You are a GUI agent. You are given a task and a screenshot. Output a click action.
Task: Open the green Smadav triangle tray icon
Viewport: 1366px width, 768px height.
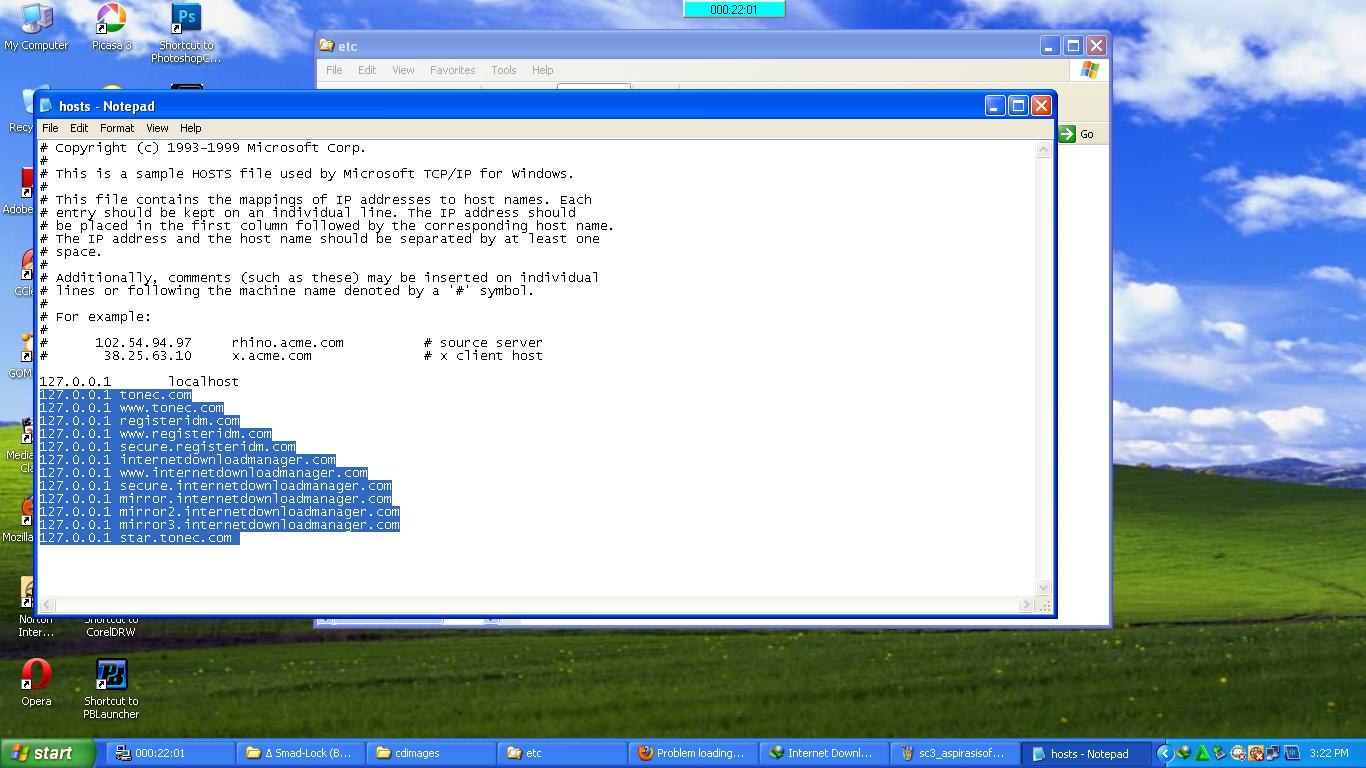click(x=1202, y=753)
